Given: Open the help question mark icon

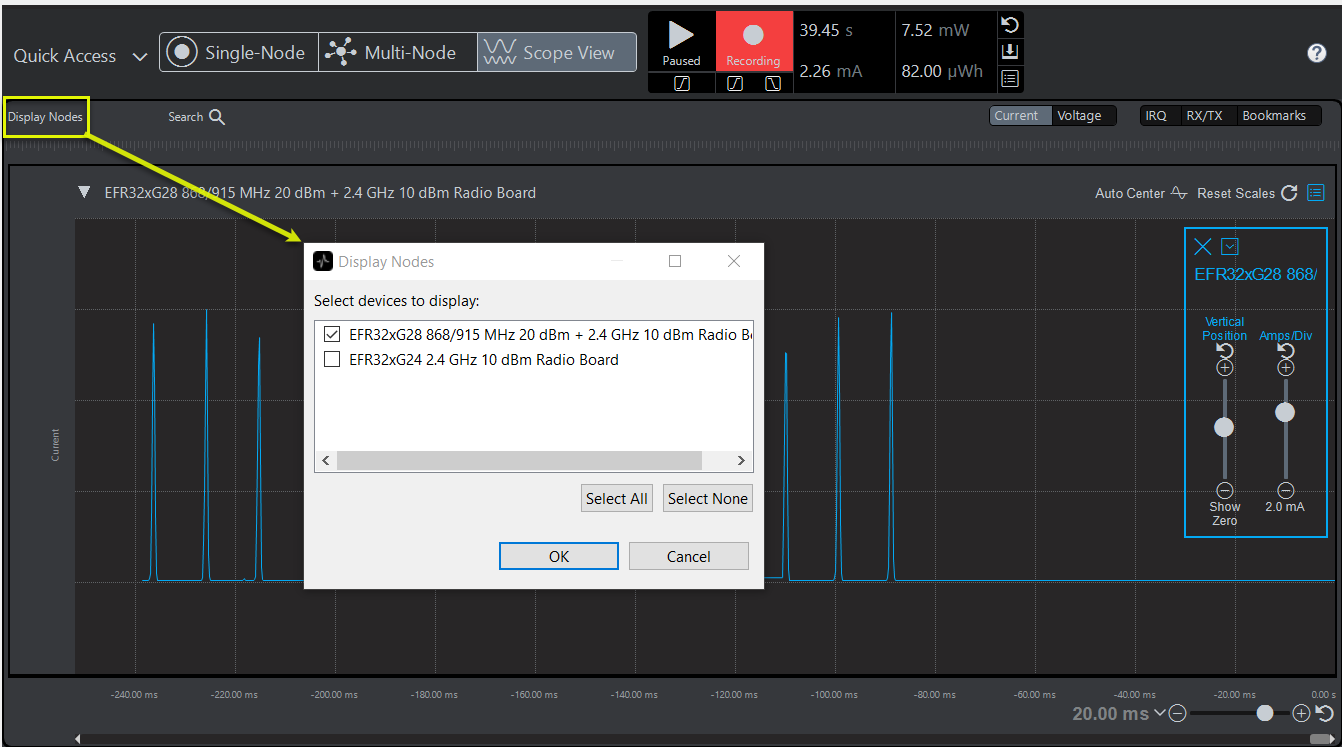Looking at the screenshot, I should (x=1317, y=54).
